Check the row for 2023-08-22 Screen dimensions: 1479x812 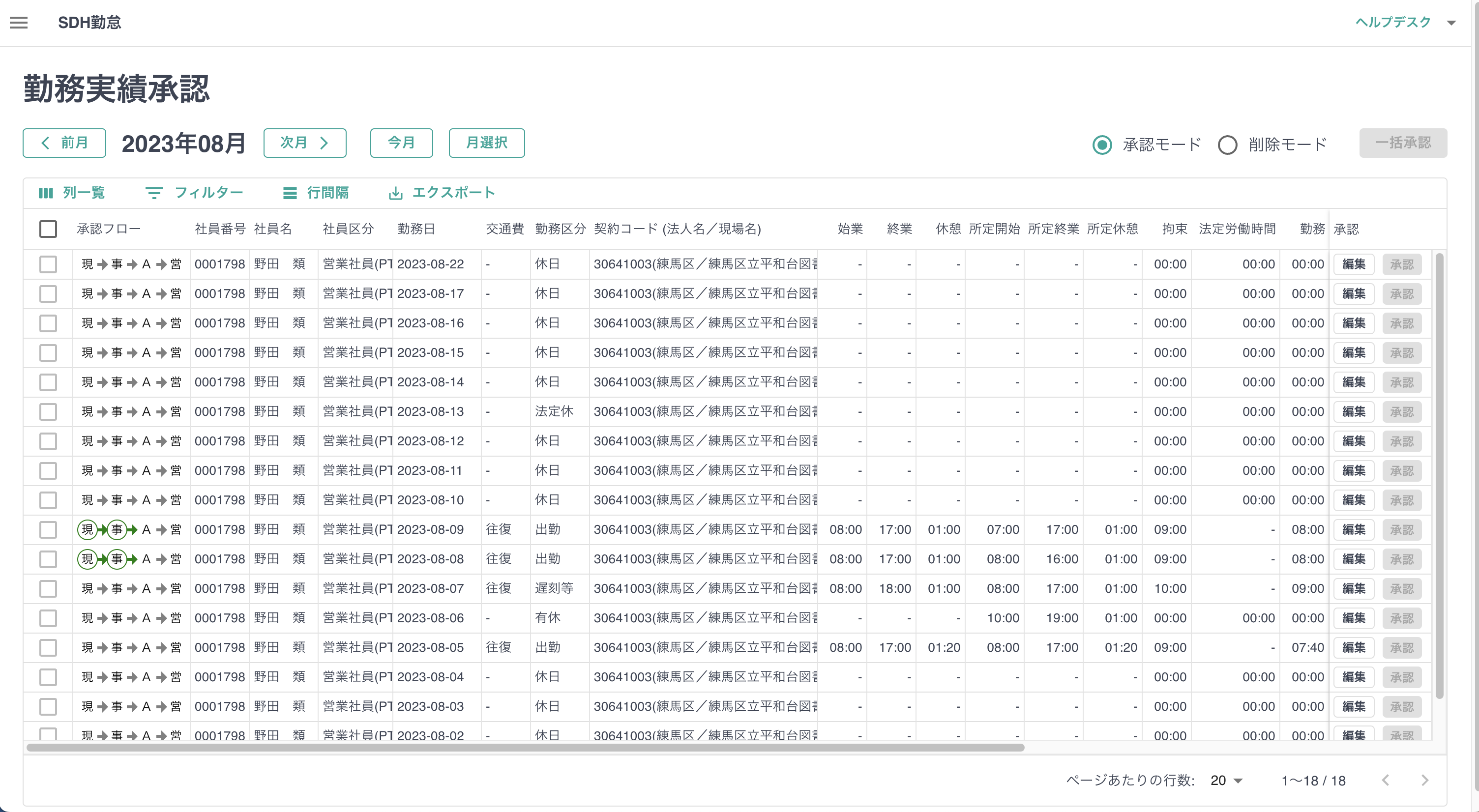(x=48, y=264)
